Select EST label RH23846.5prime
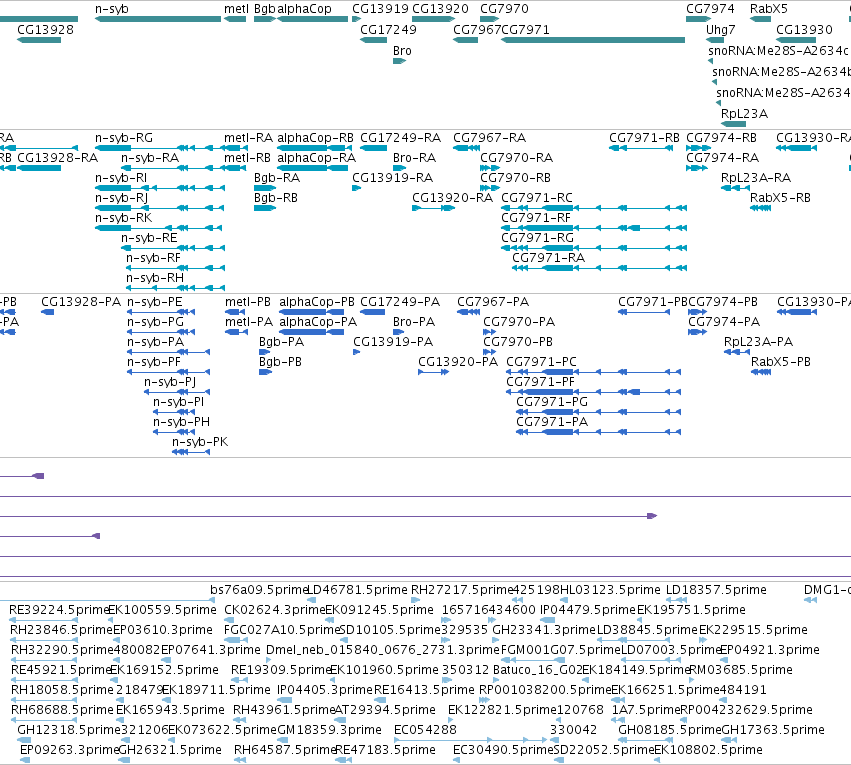 (x=62, y=630)
